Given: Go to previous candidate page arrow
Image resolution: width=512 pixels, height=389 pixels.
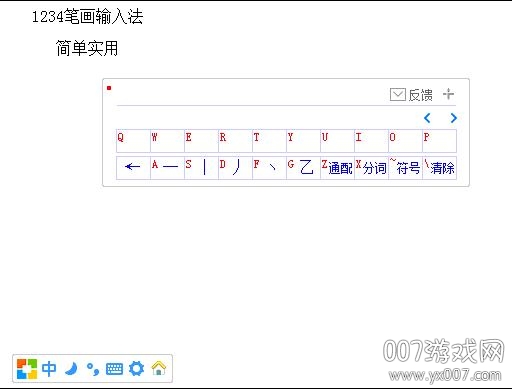Looking at the screenshot, I should click(x=427, y=118).
